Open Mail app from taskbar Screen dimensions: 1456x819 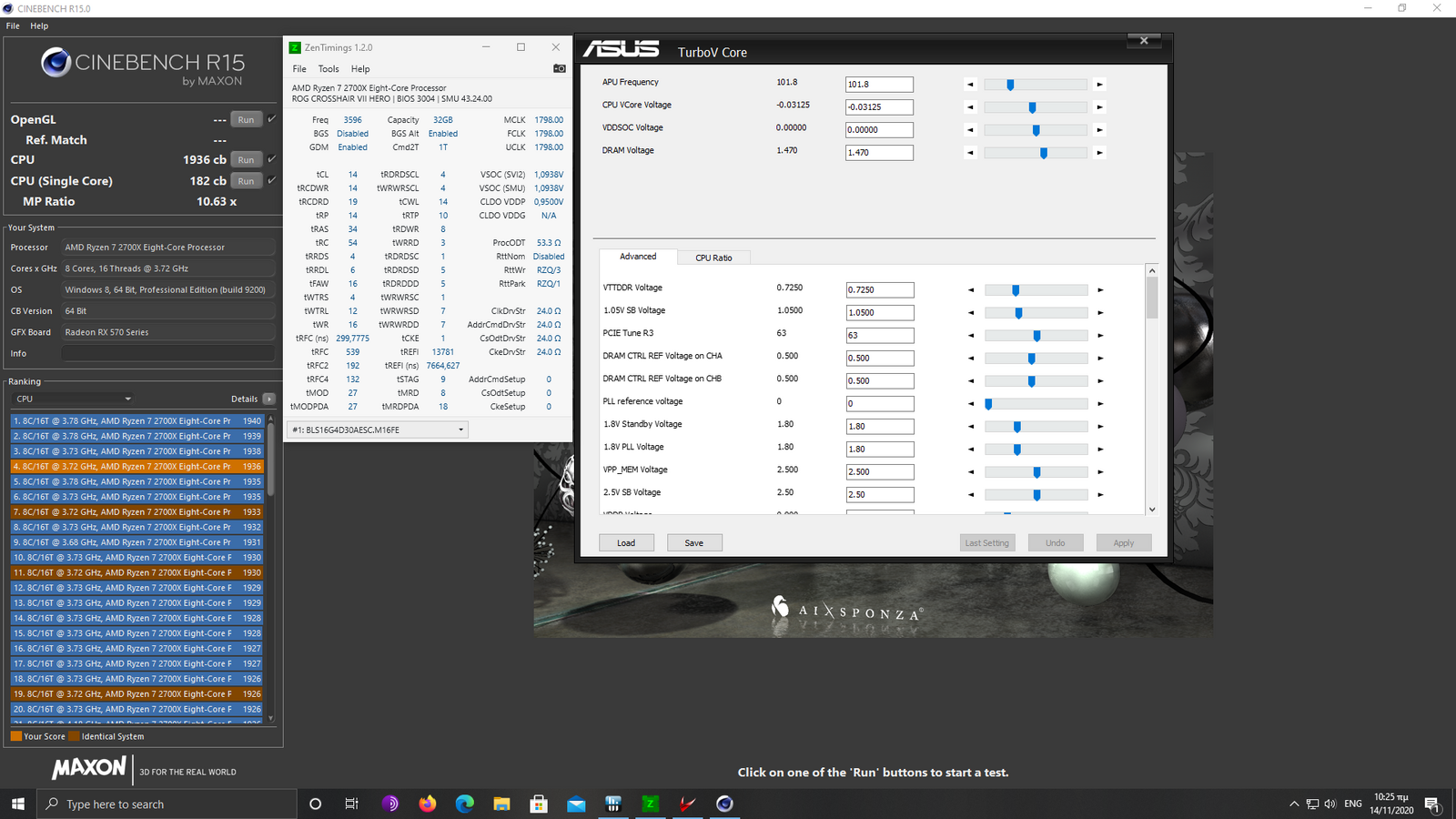[576, 804]
